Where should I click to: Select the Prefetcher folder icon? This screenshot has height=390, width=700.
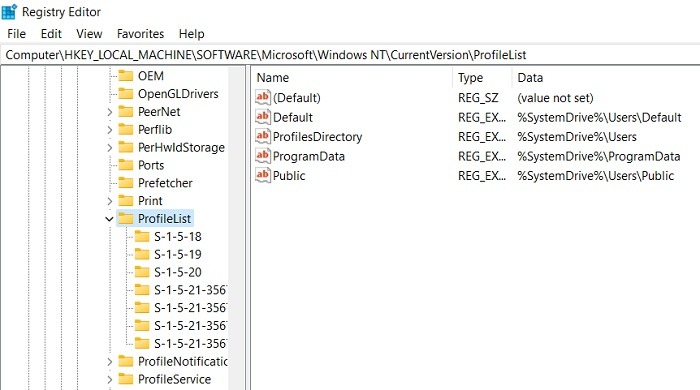(126, 183)
